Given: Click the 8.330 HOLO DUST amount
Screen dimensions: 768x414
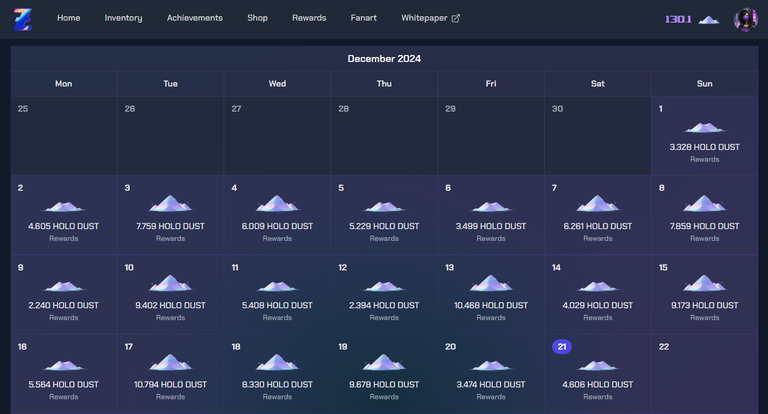Looking at the screenshot, I should click(x=277, y=385).
